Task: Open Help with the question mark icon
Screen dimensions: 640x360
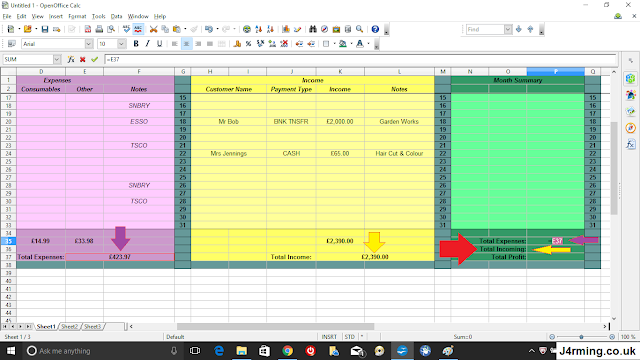Action: tap(375, 29)
